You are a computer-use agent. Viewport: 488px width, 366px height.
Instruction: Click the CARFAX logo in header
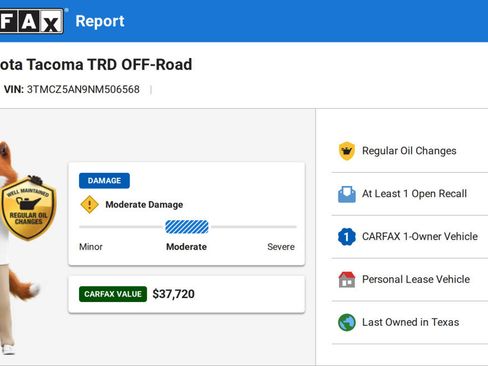32,21
